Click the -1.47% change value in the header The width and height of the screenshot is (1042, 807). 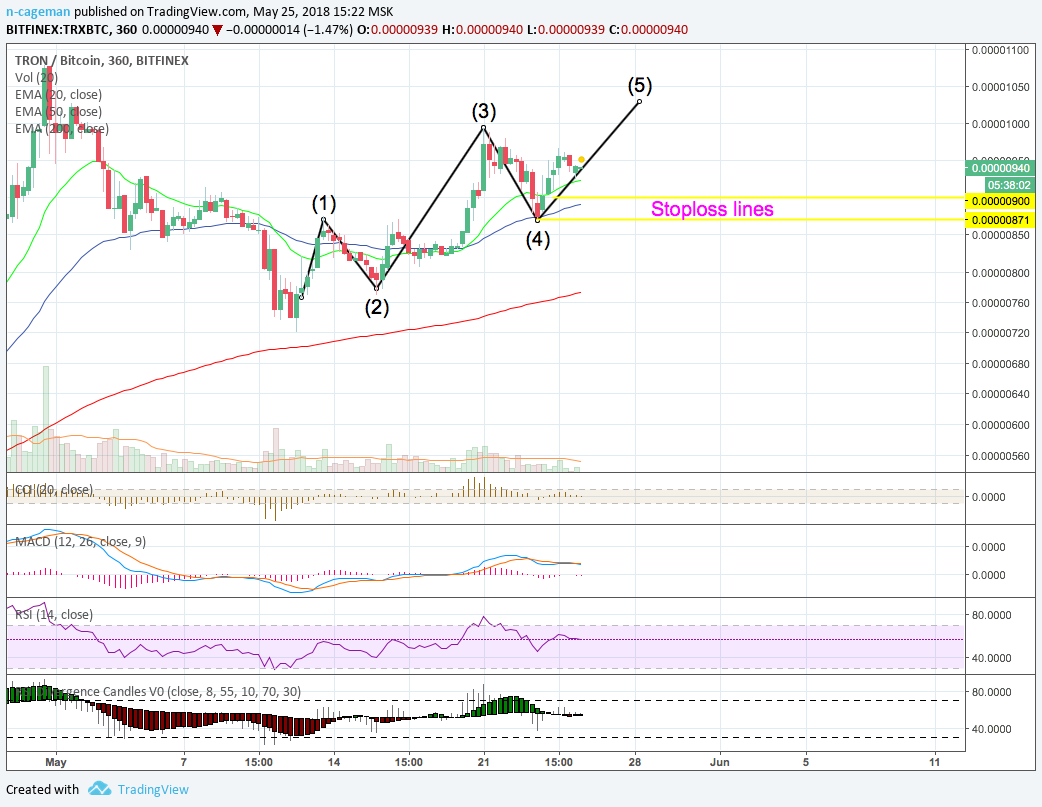(x=328, y=30)
